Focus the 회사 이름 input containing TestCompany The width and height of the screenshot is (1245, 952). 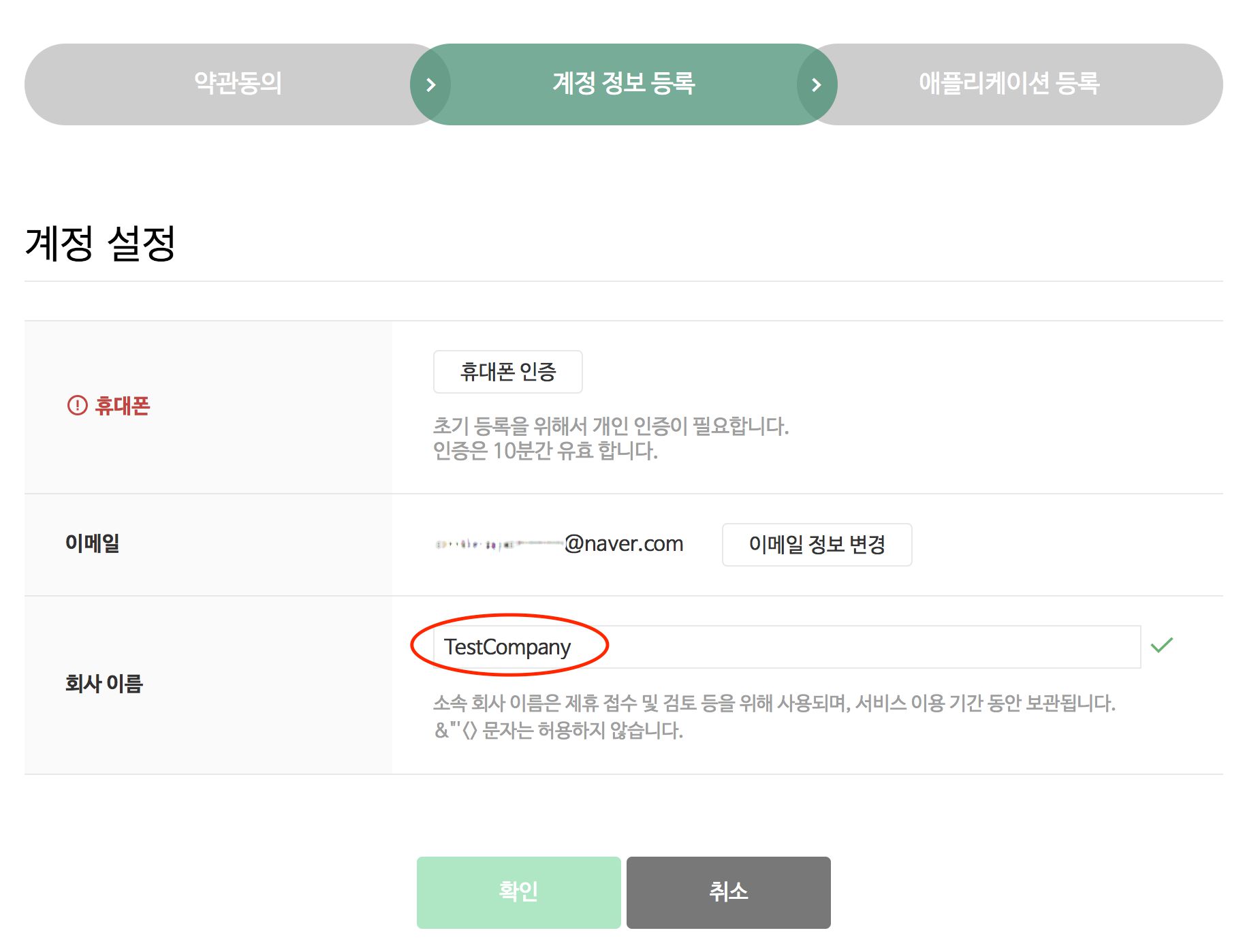click(x=783, y=647)
